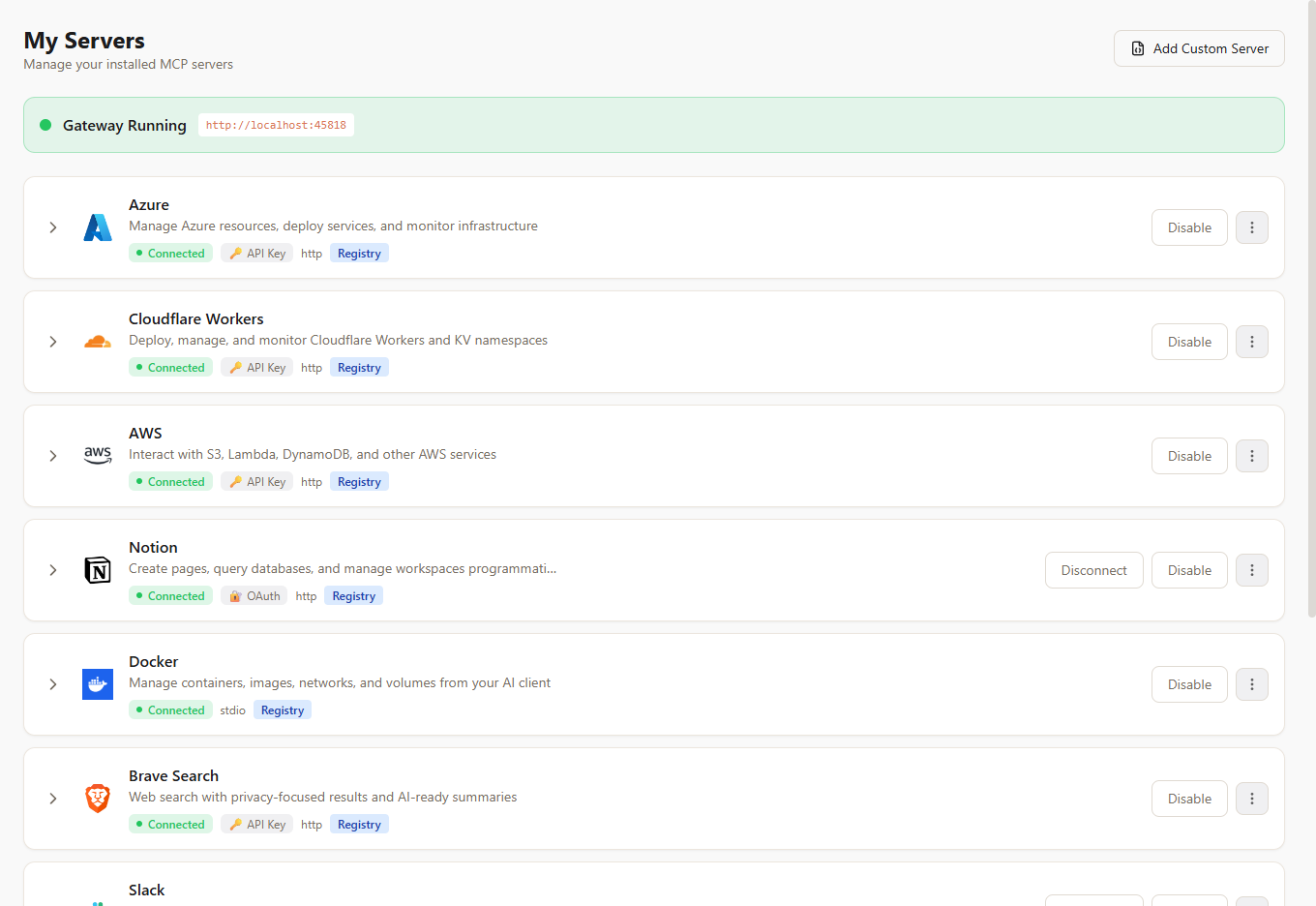Screen dimensions: 1316x906
Task: Disable the Docker server
Action: click(x=1189, y=684)
